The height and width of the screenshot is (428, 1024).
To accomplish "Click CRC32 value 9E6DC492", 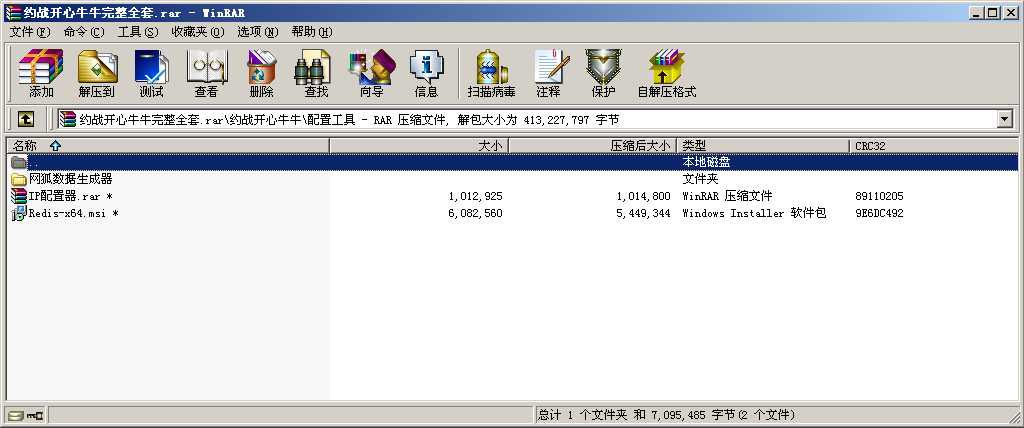I will (879, 213).
